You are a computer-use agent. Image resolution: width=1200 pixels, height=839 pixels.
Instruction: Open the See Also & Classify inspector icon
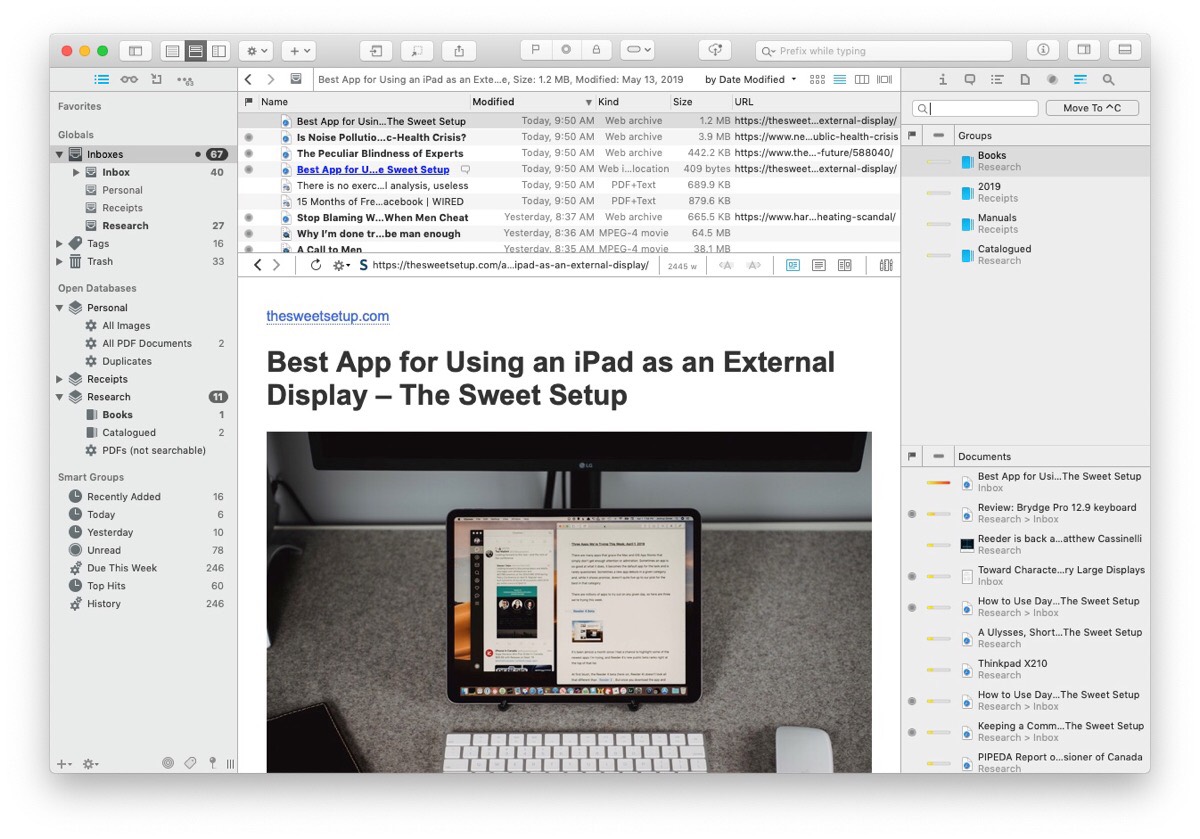(1080, 79)
